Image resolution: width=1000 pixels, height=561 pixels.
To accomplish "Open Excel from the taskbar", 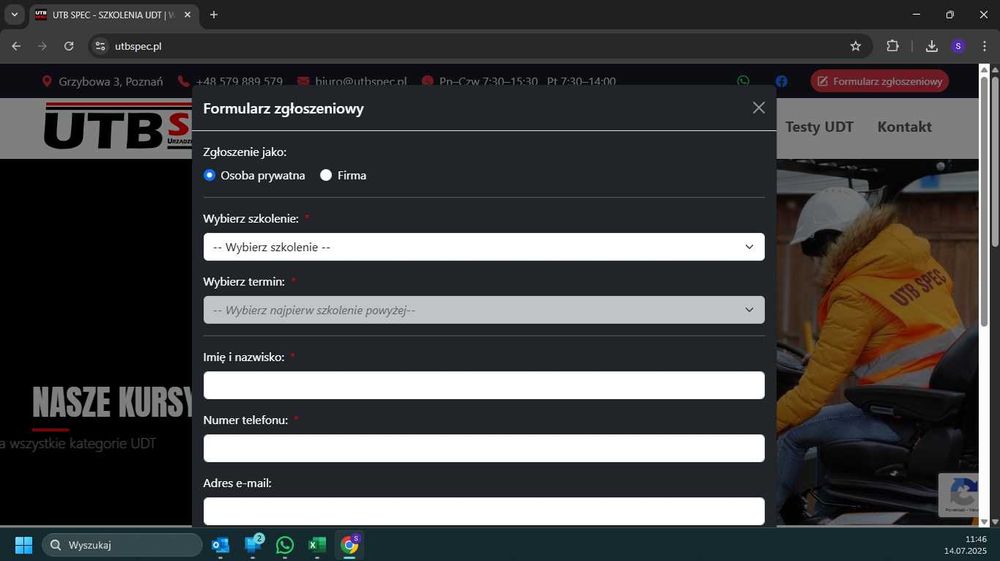I will click(317, 545).
